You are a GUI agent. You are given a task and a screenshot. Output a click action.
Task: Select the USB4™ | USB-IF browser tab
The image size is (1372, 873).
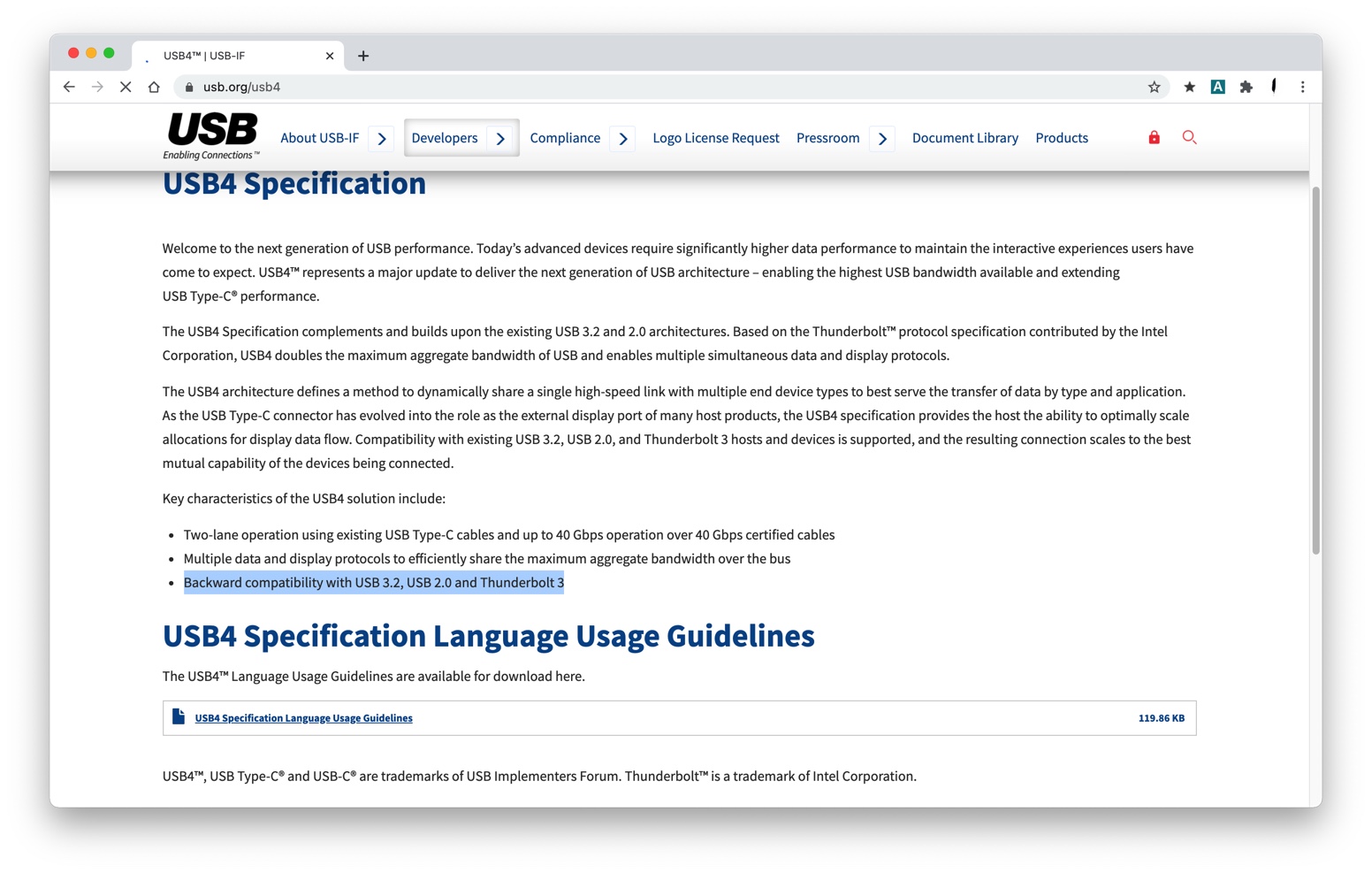coord(237,56)
